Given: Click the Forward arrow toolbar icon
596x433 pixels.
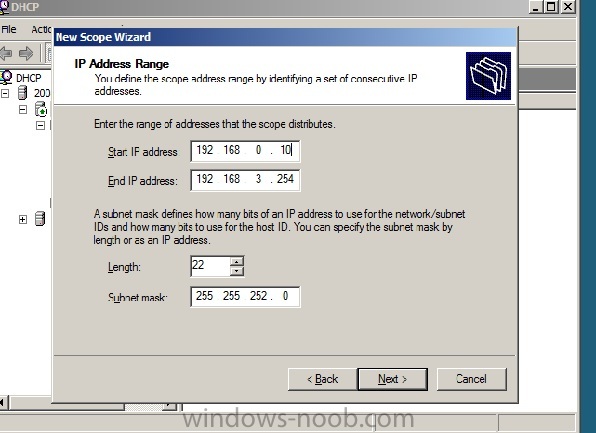Looking at the screenshot, I should 26,53.
